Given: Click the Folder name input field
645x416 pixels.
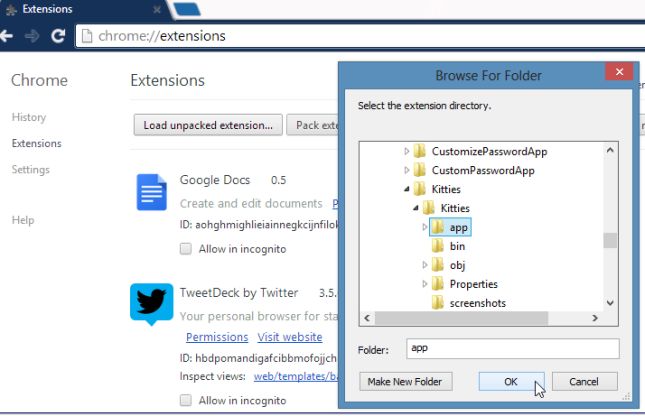Looking at the screenshot, I should click(x=513, y=349).
